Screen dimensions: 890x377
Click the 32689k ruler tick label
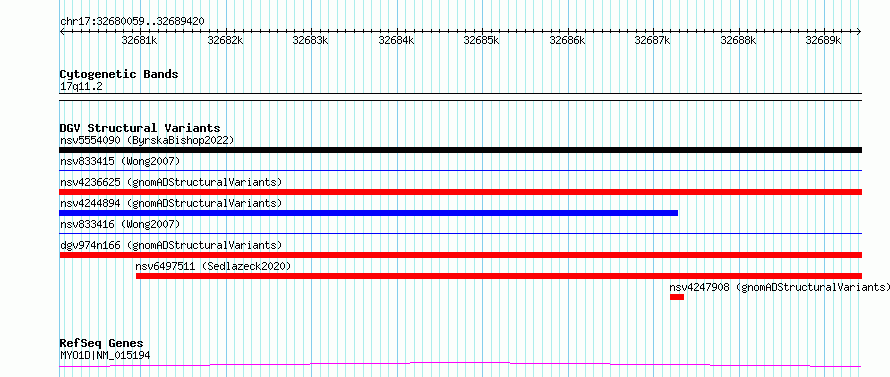coord(824,40)
